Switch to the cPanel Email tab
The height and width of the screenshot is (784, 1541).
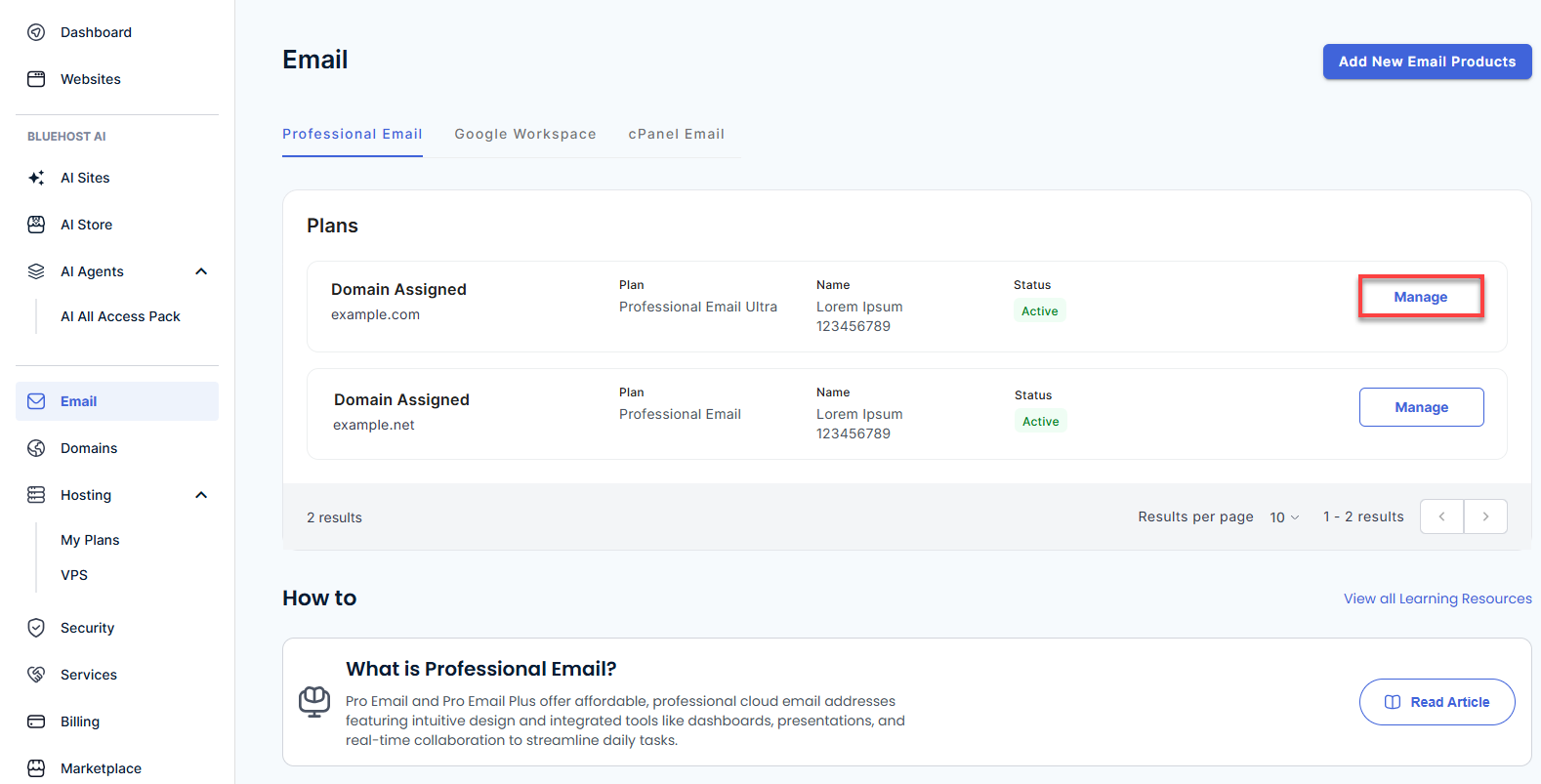coord(677,134)
